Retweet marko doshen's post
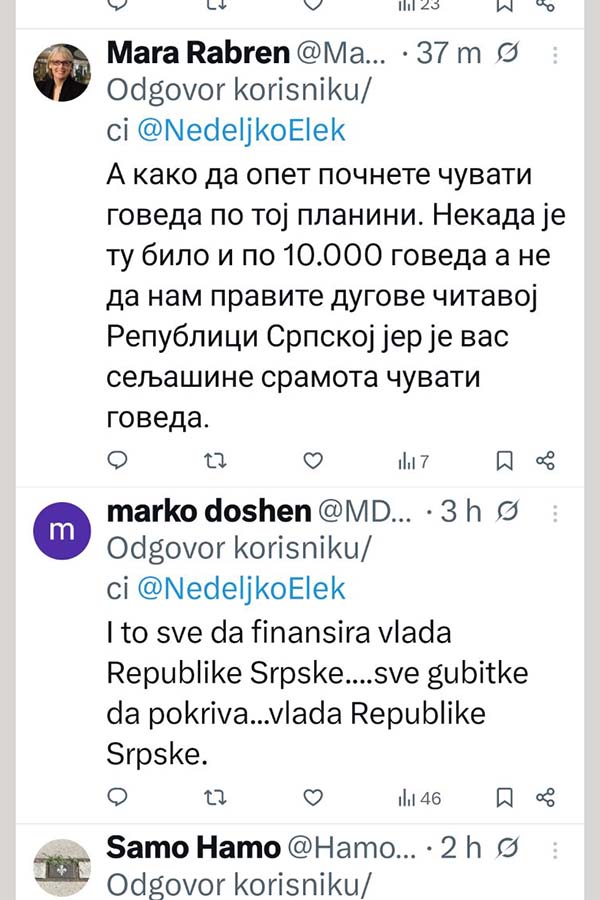 pyautogui.click(x=215, y=797)
